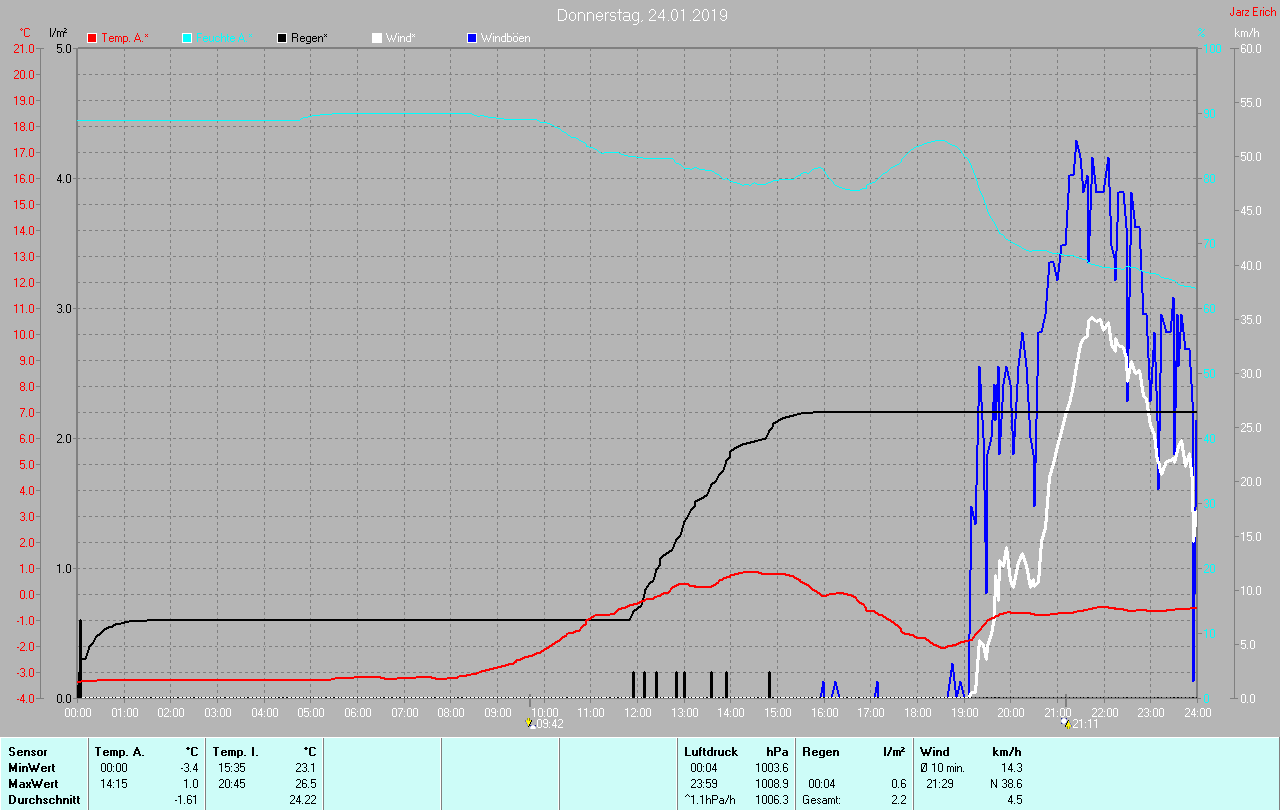Click the Regen Gesamt value 2.2
The width and height of the screenshot is (1280, 810).
[x=898, y=800]
